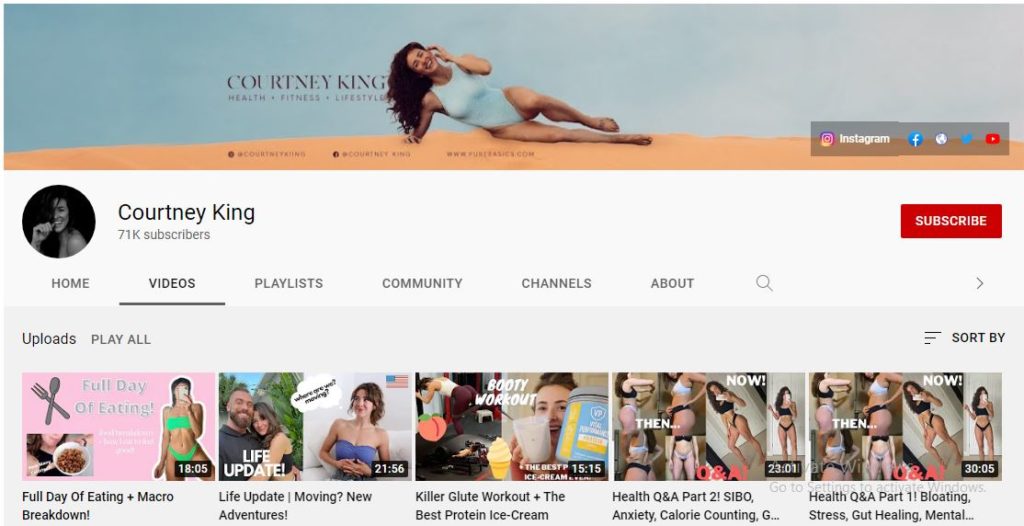The height and width of the screenshot is (526, 1024).
Task: Click the Courtney King channel avatar
Action: pyautogui.click(x=59, y=222)
